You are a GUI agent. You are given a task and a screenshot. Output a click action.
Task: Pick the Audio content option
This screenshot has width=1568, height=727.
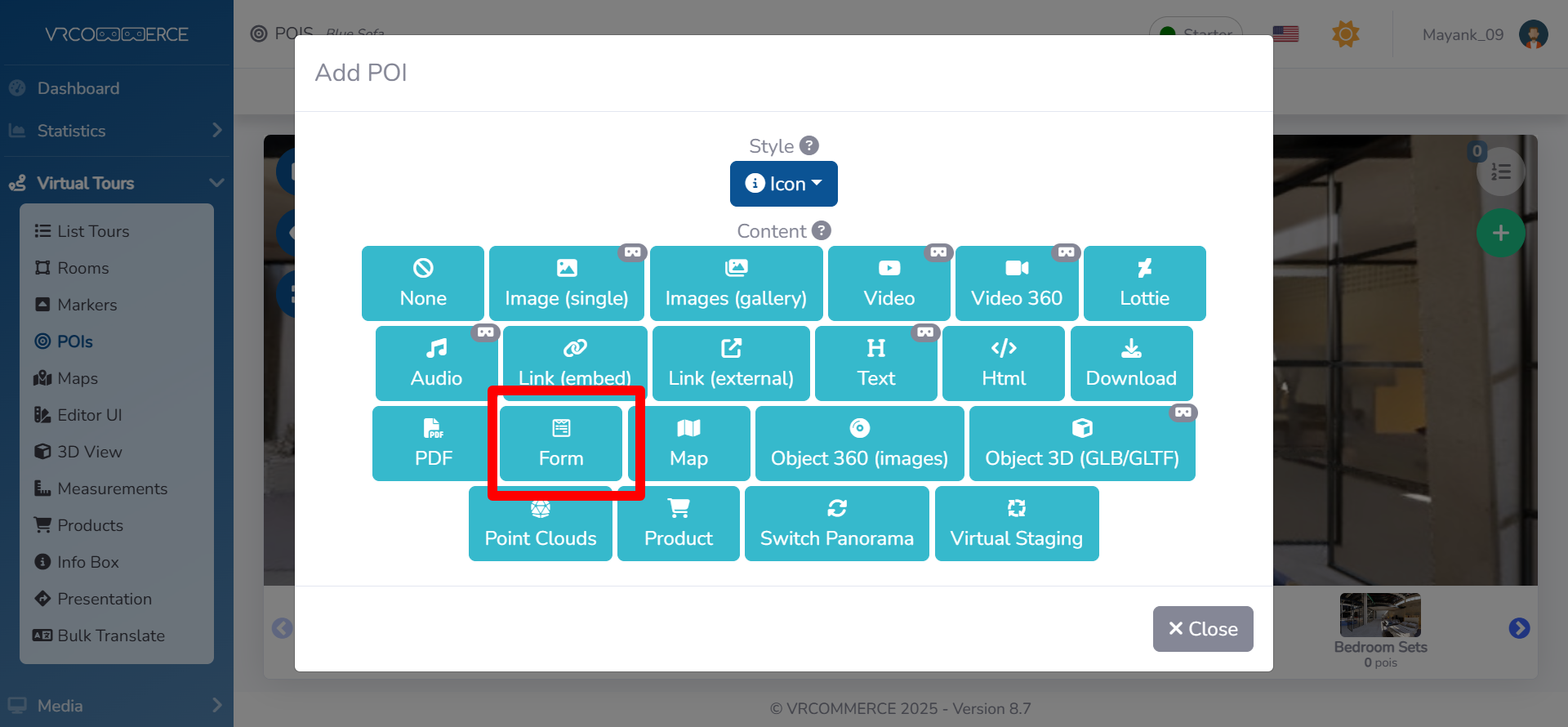(436, 363)
